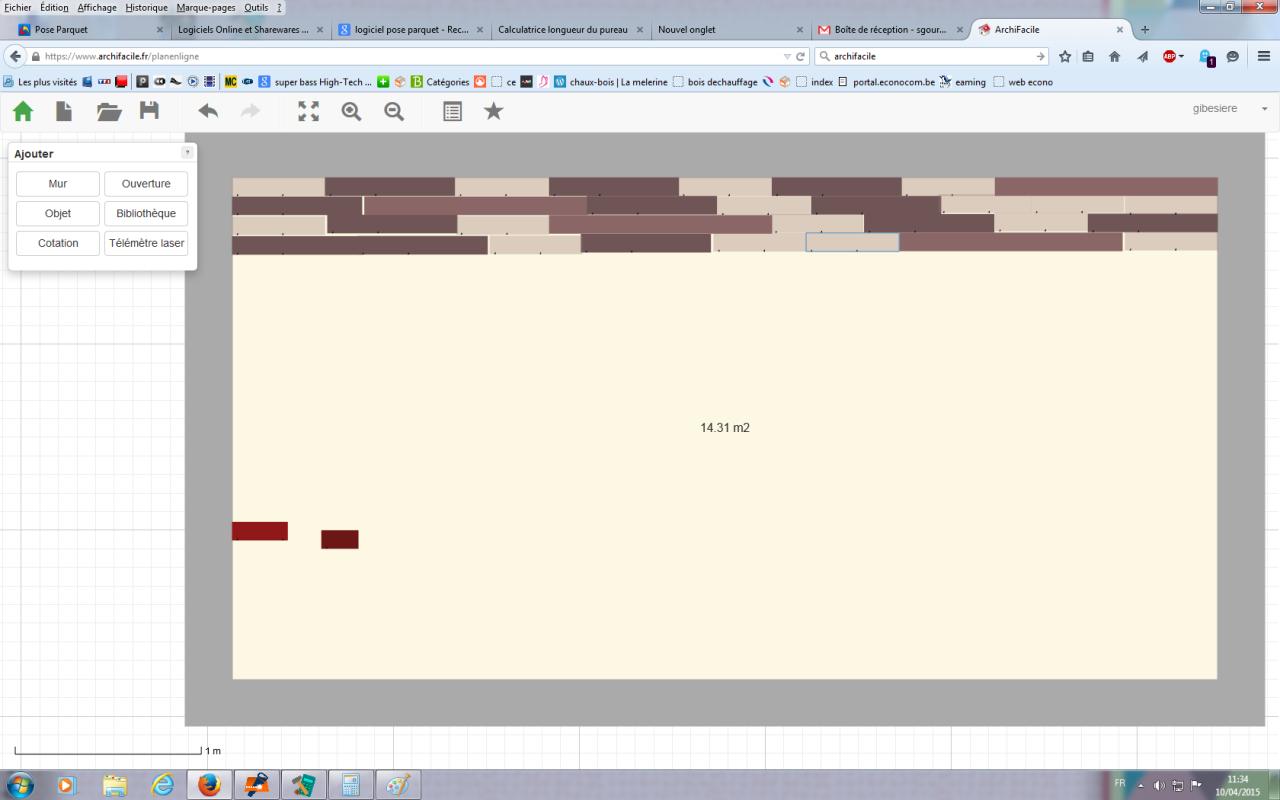The image size is (1280, 800).
Task: Open the Historique menu
Action: click(147, 7)
